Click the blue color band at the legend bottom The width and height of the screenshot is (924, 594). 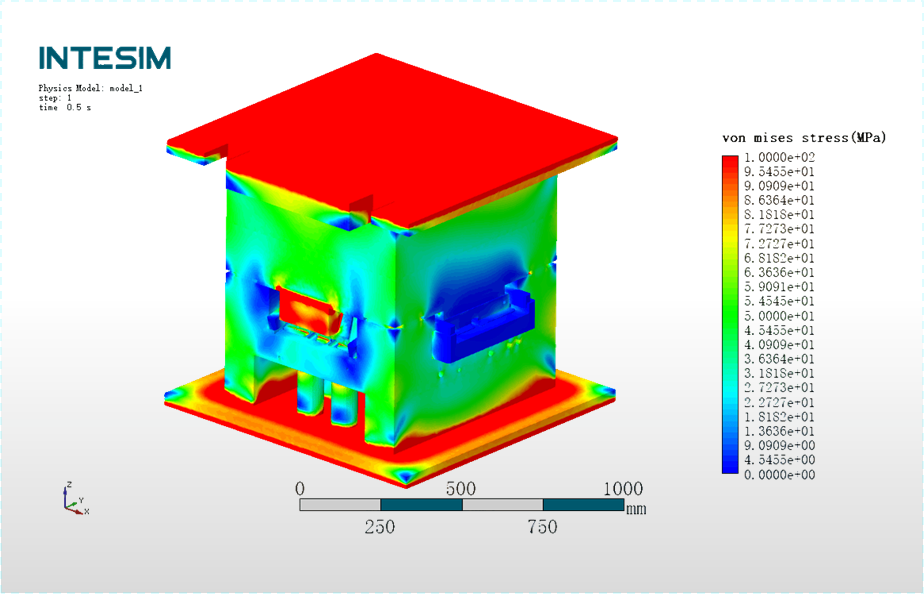730,460
